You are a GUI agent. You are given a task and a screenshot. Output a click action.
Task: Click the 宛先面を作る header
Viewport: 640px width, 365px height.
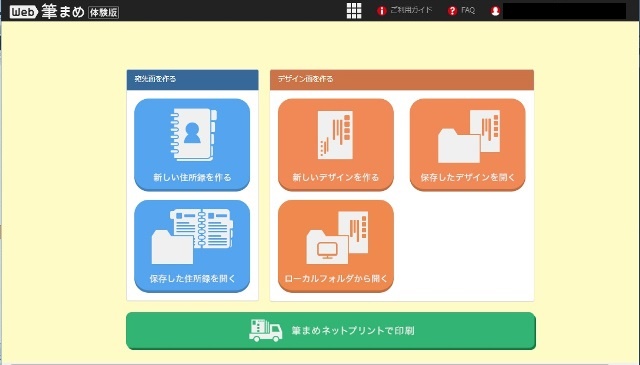tap(193, 79)
